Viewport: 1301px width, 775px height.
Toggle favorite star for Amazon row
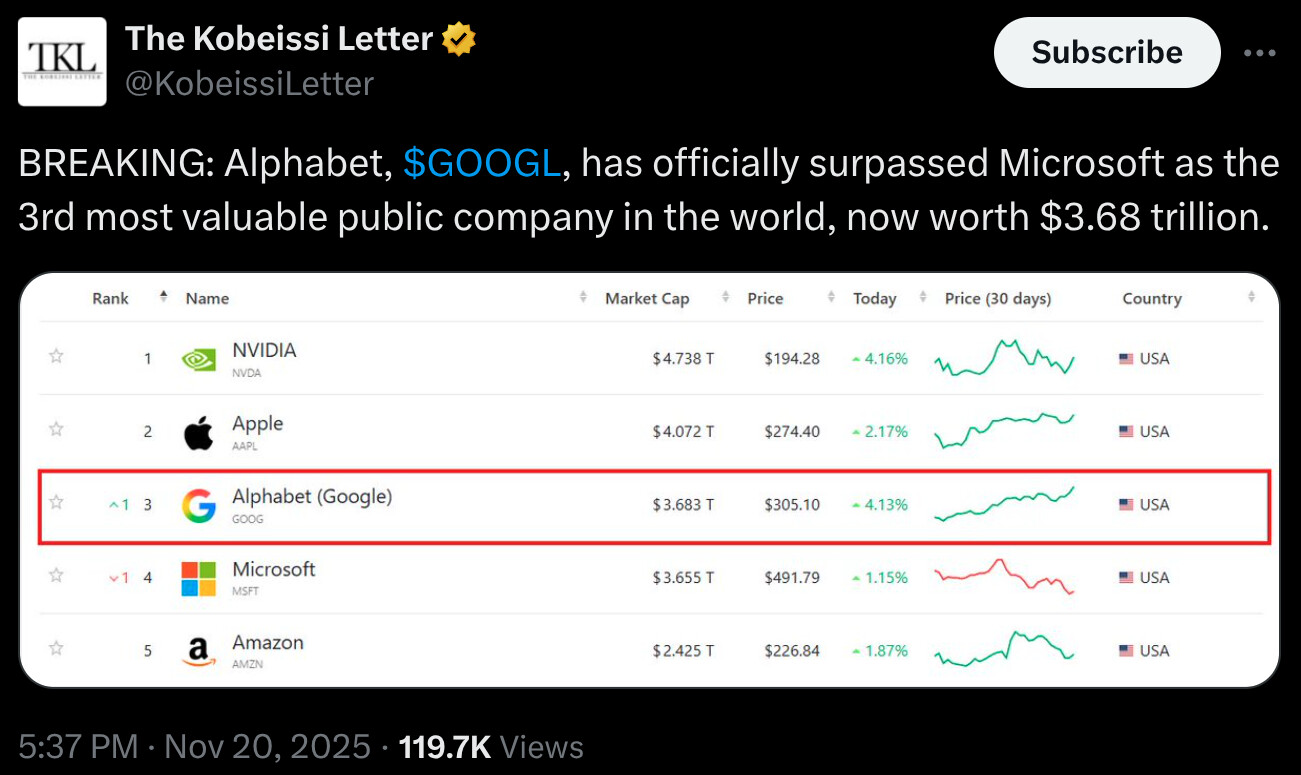pos(57,648)
